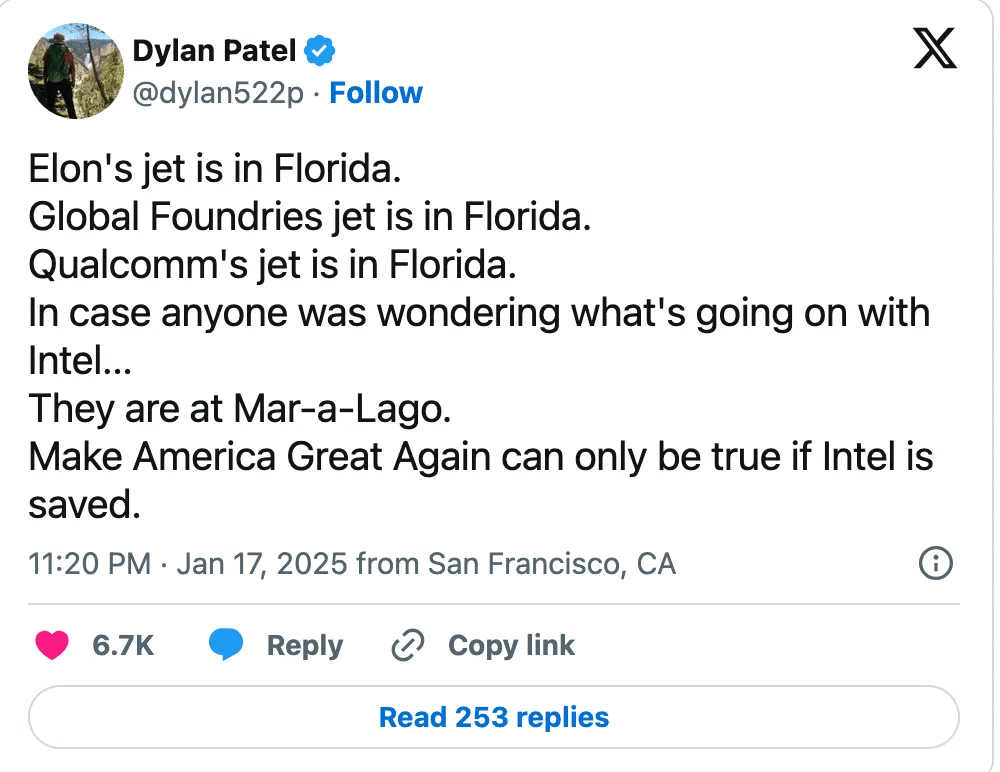Viewport: 1000px width, 772px height.
Task: Click the Copy link text label
Action: point(511,646)
